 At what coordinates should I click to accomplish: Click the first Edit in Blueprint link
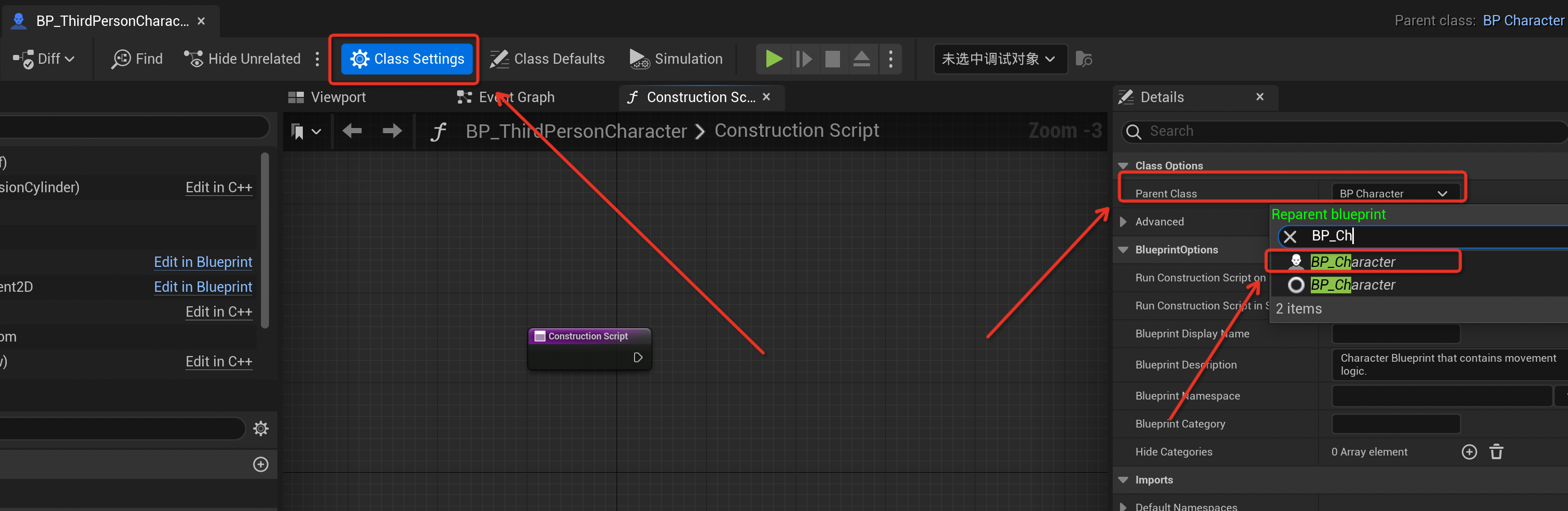(203, 262)
